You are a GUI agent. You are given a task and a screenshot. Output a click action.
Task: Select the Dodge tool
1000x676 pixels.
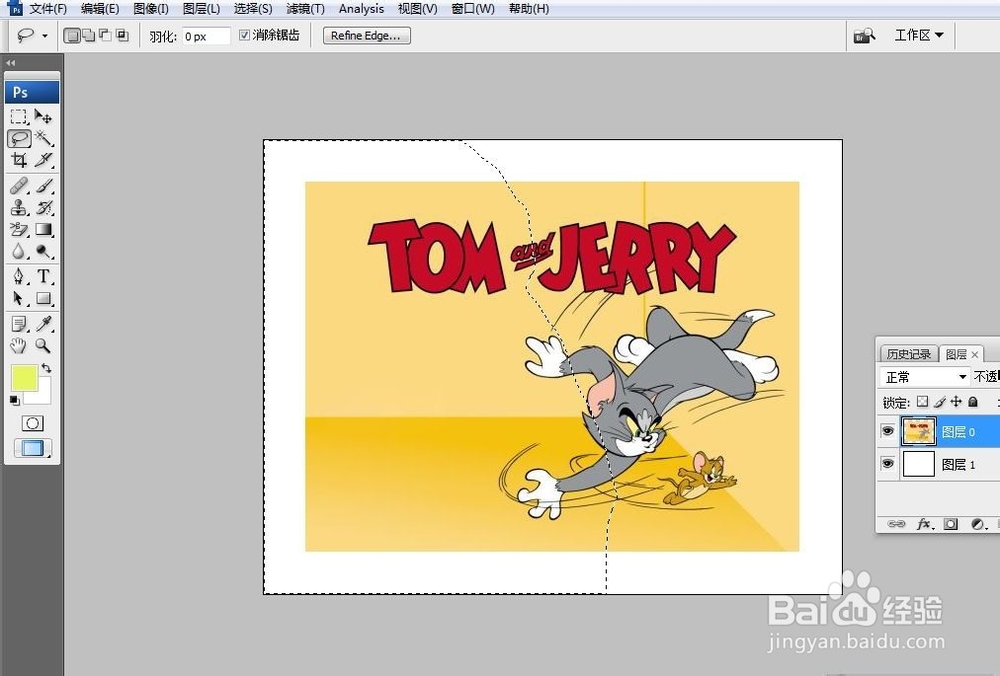43,251
